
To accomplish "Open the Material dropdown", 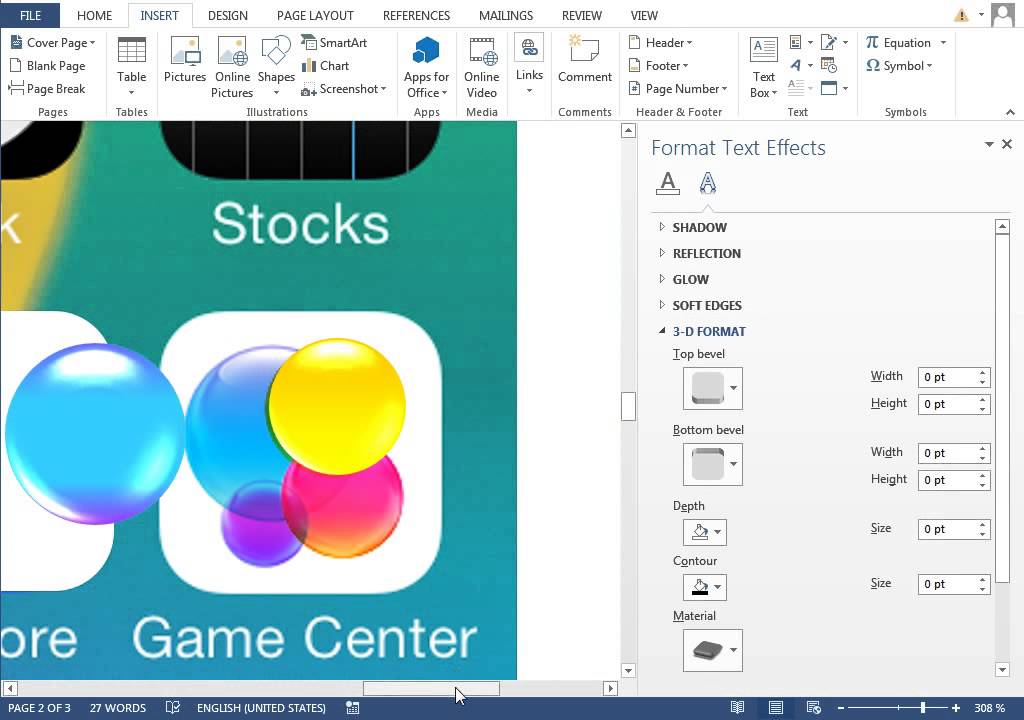I will click(x=731, y=650).
